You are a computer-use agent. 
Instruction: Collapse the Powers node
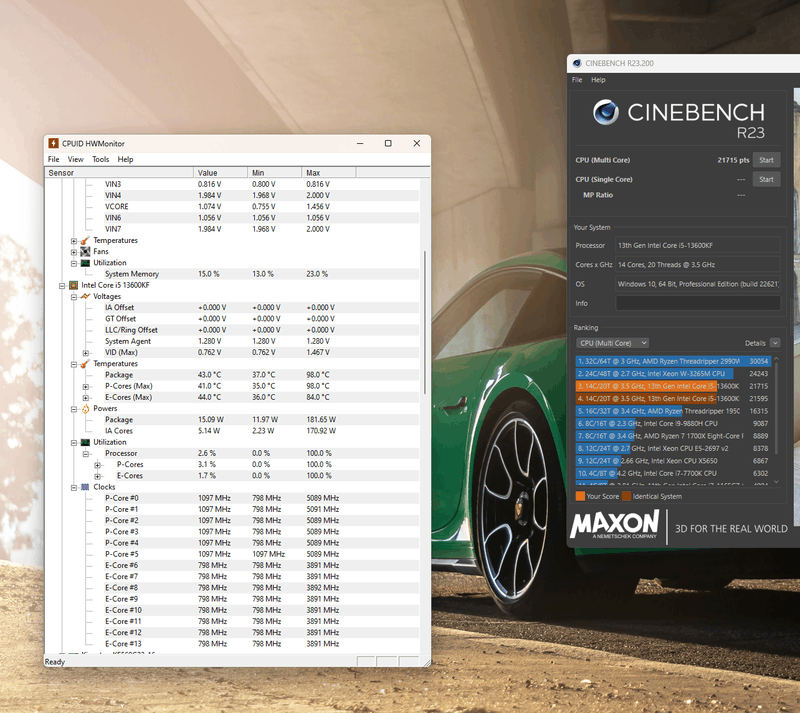(74, 409)
